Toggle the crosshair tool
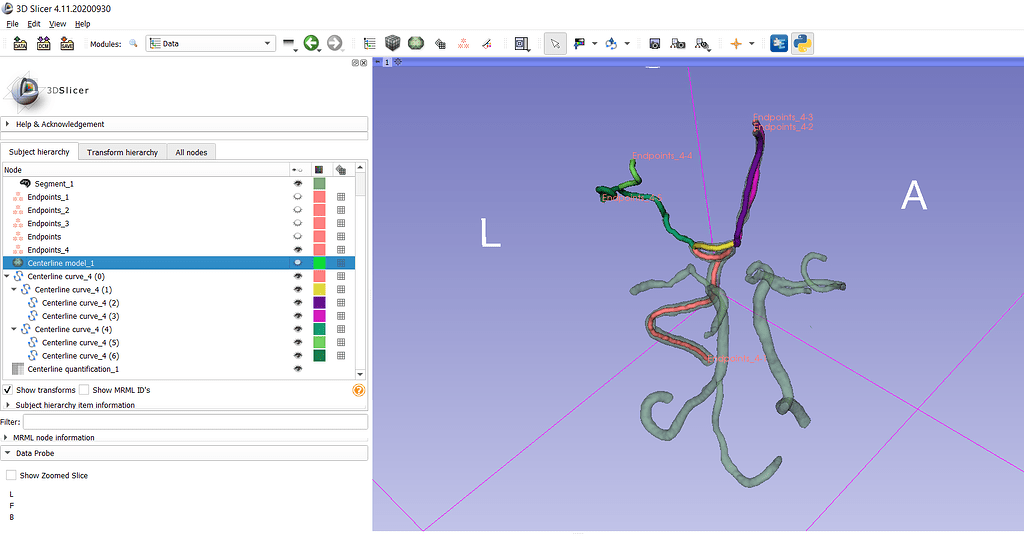Screen dimensions: 1024x536 click(737, 44)
